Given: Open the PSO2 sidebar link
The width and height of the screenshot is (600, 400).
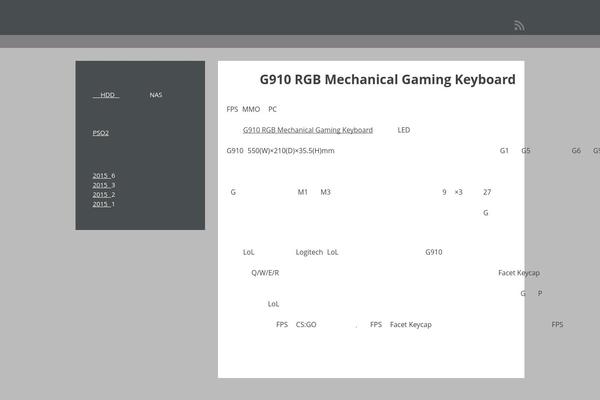Looking at the screenshot, I should point(101,133).
